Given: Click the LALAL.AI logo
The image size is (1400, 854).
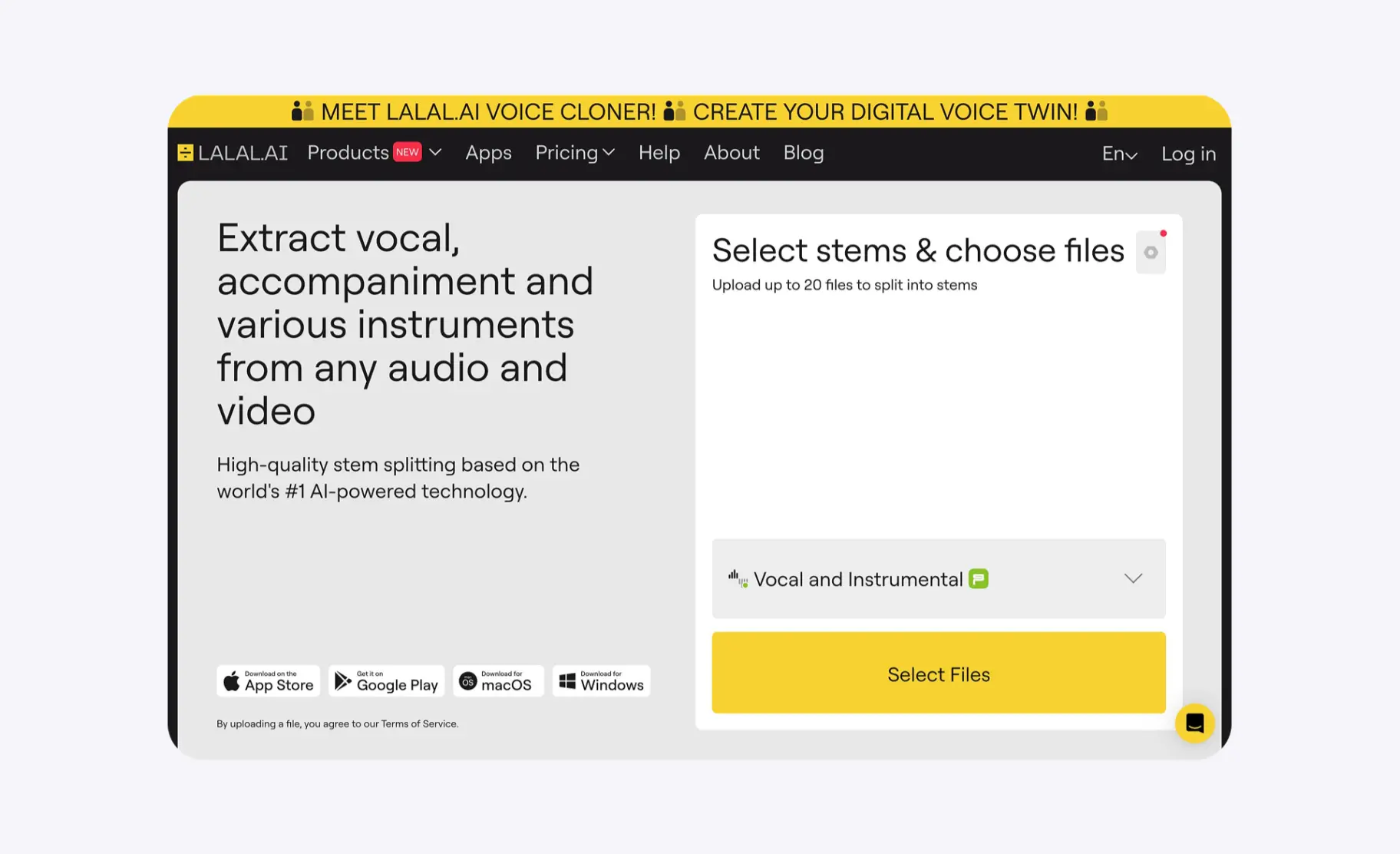Looking at the screenshot, I should point(233,153).
